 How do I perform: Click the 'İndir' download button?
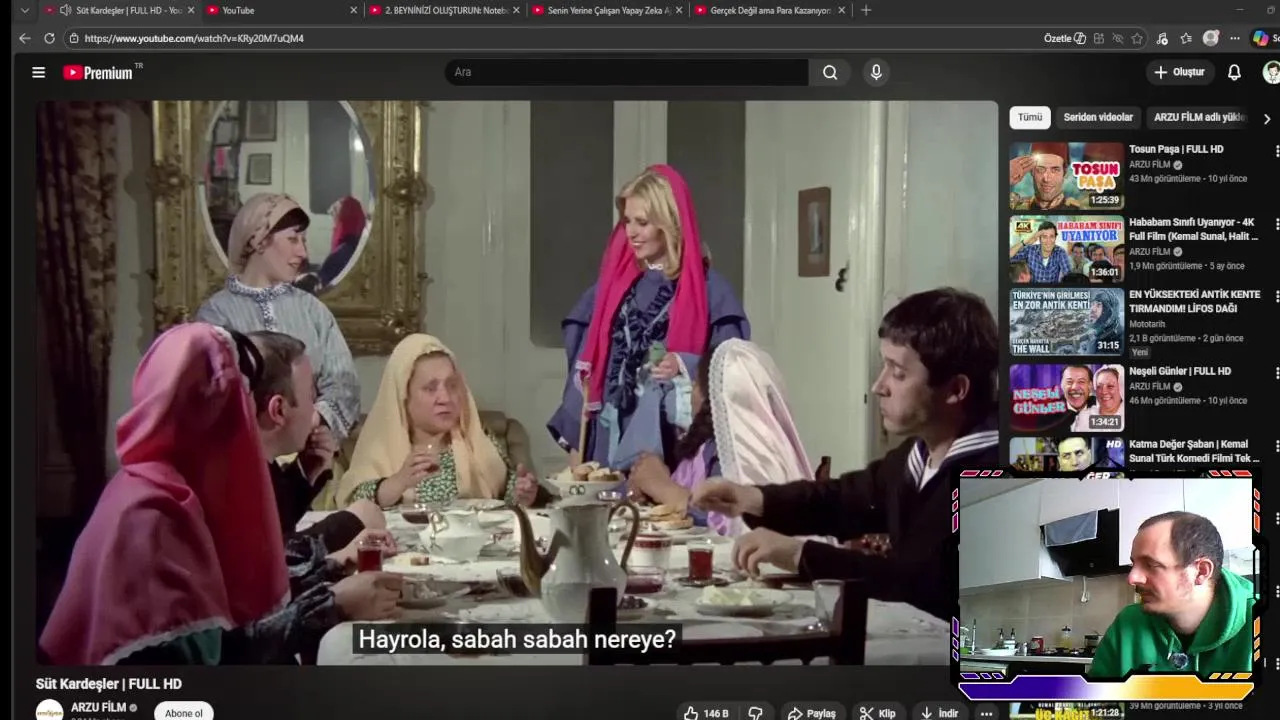tap(939, 713)
